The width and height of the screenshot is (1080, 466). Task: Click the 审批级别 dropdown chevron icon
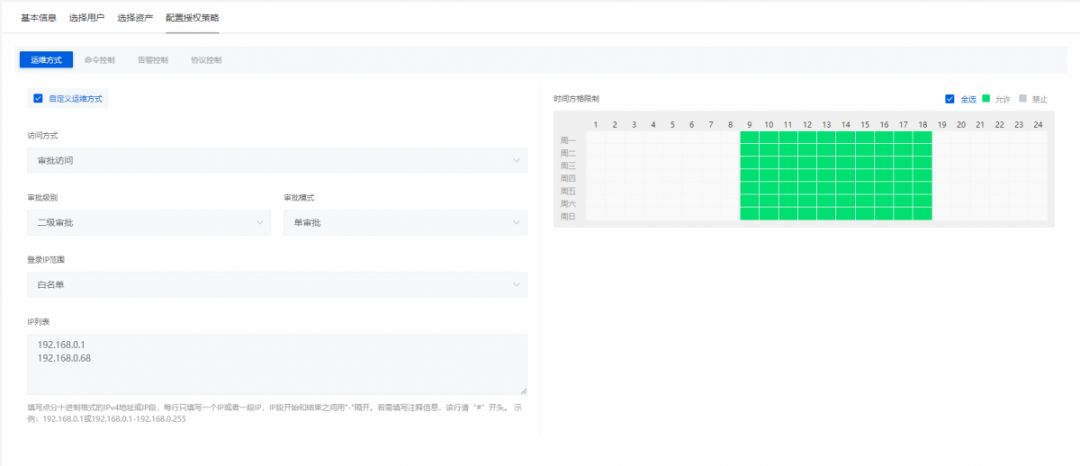[260, 222]
